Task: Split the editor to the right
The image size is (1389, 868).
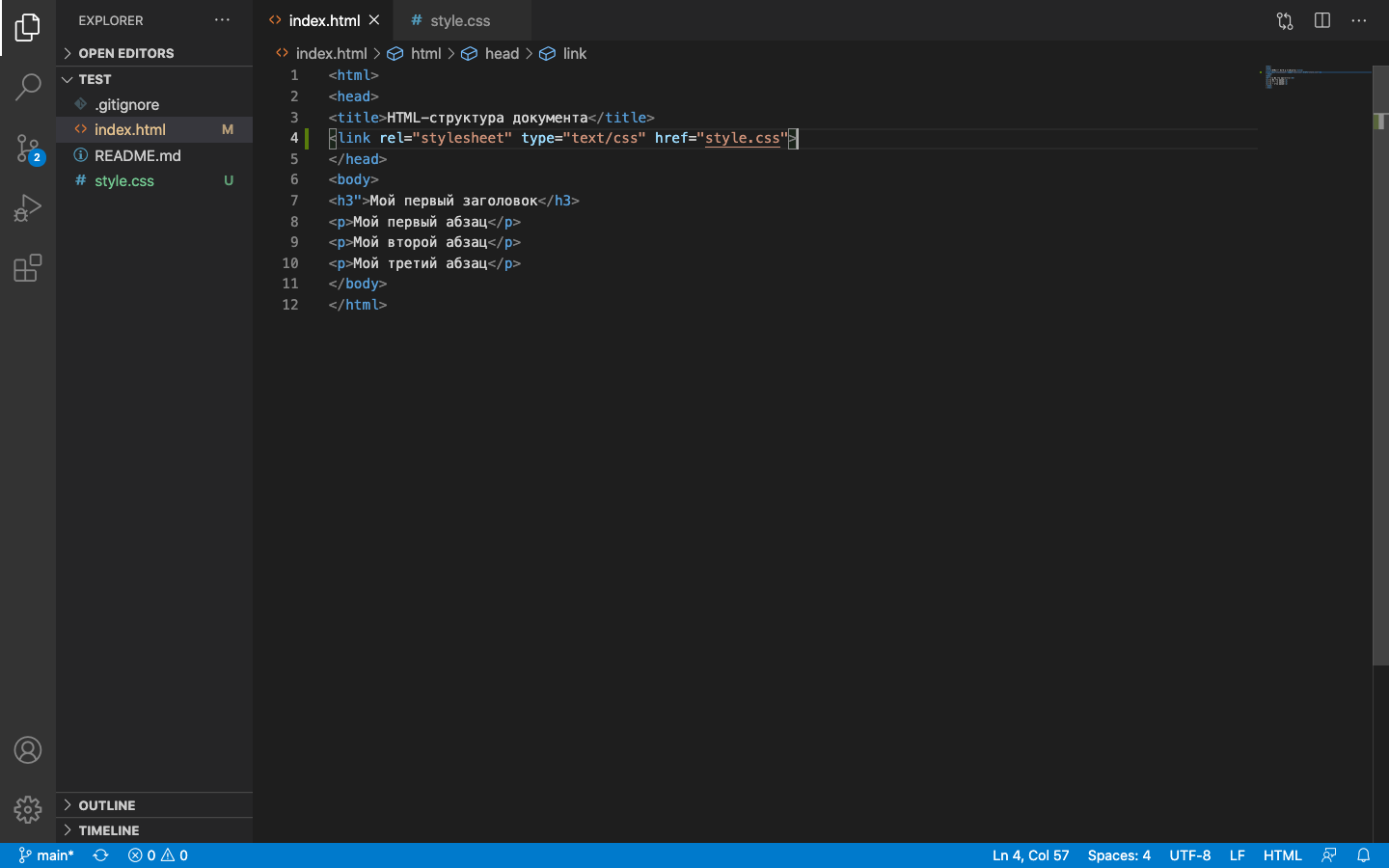Action: (1321, 20)
